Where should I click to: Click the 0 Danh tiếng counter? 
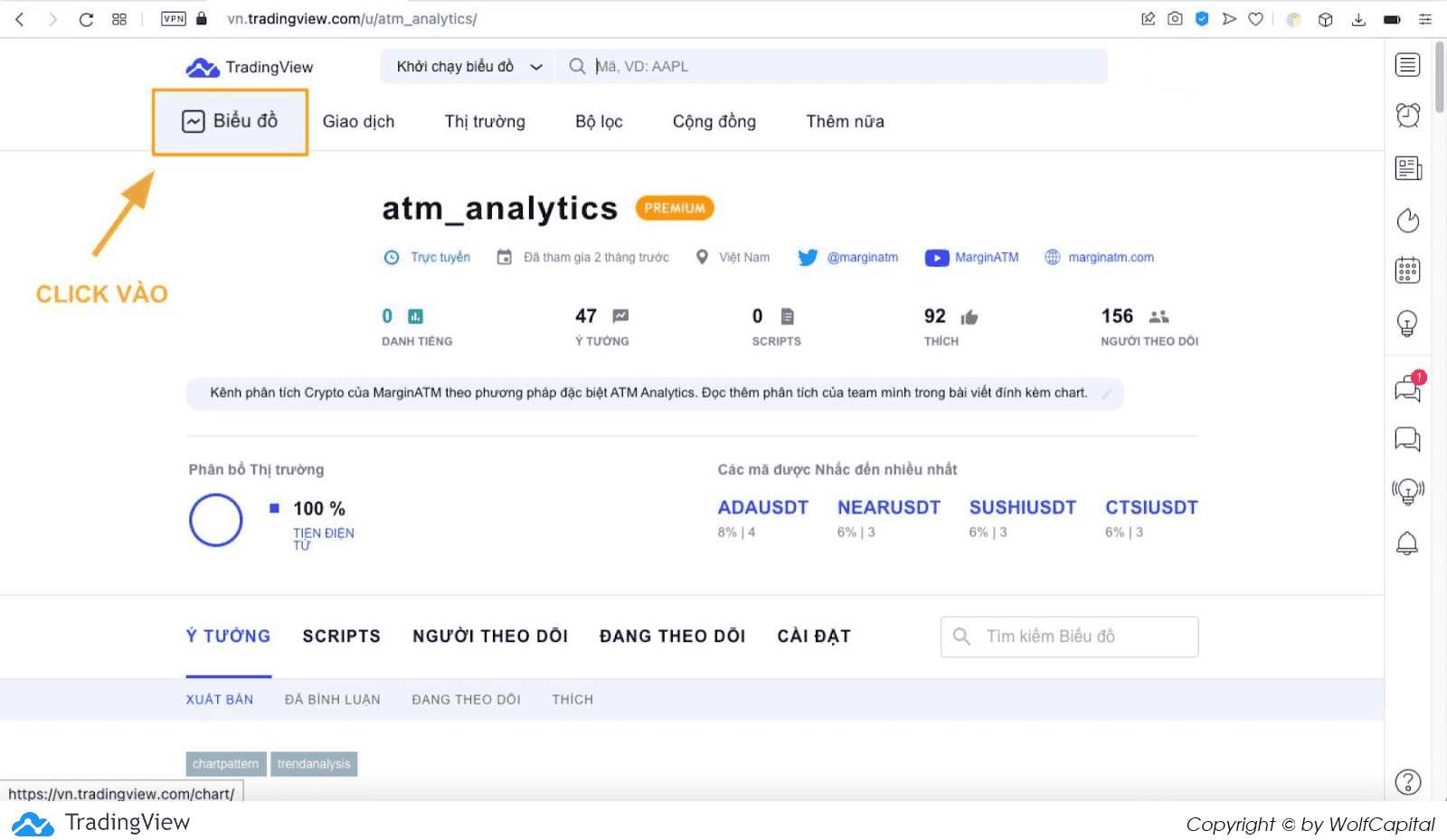pyautogui.click(x=417, y=326)
